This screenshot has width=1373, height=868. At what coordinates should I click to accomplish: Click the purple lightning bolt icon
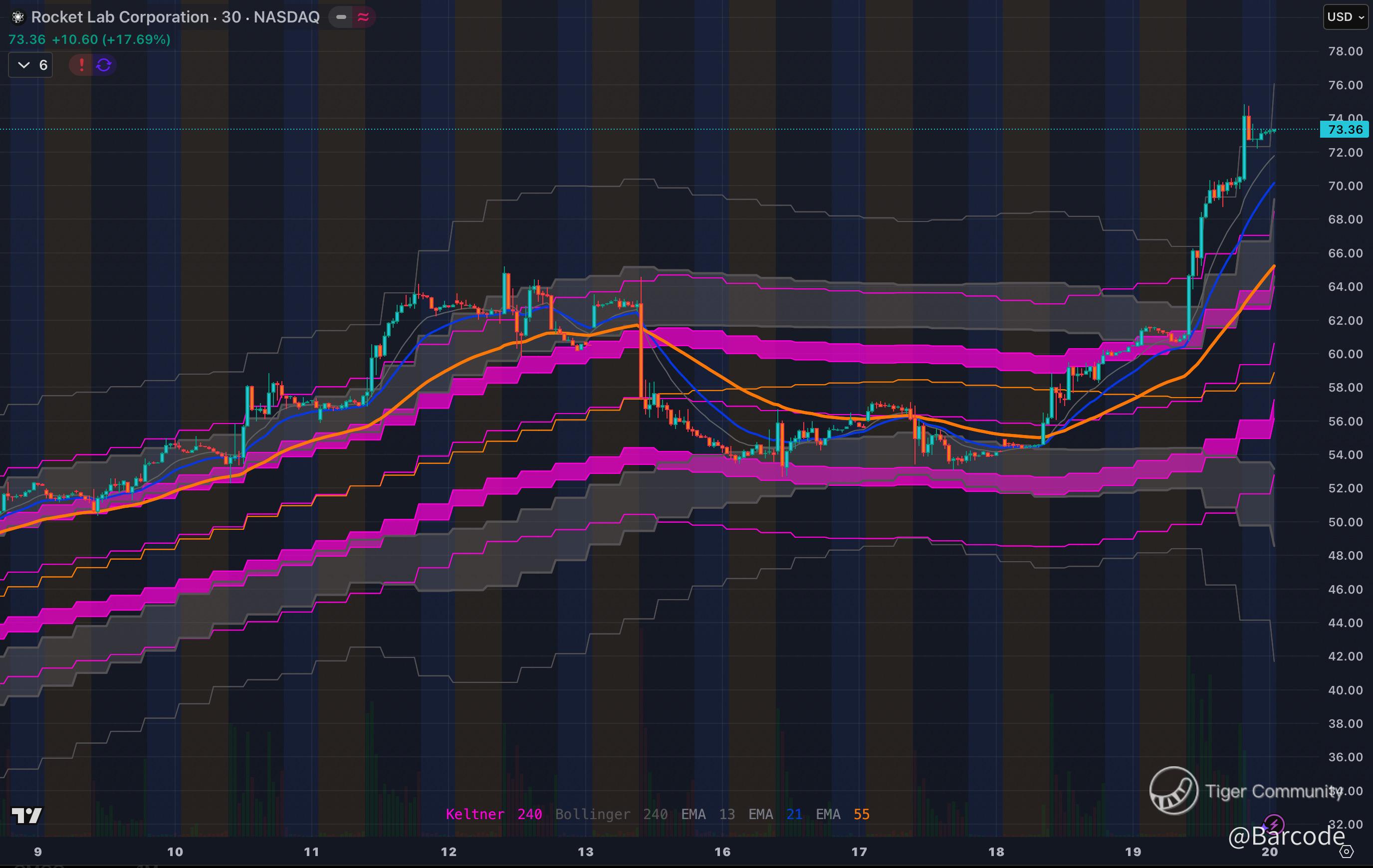coord(1274,825)
